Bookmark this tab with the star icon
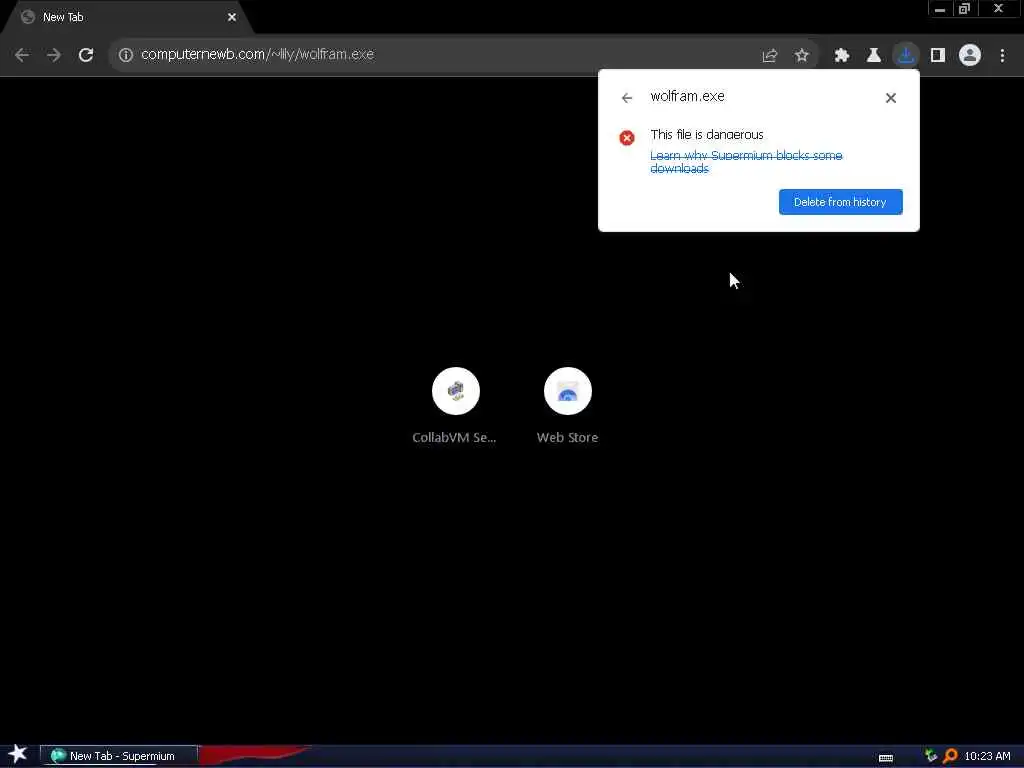This screenshot has height=768, width=1024. (x=801, y=56)
